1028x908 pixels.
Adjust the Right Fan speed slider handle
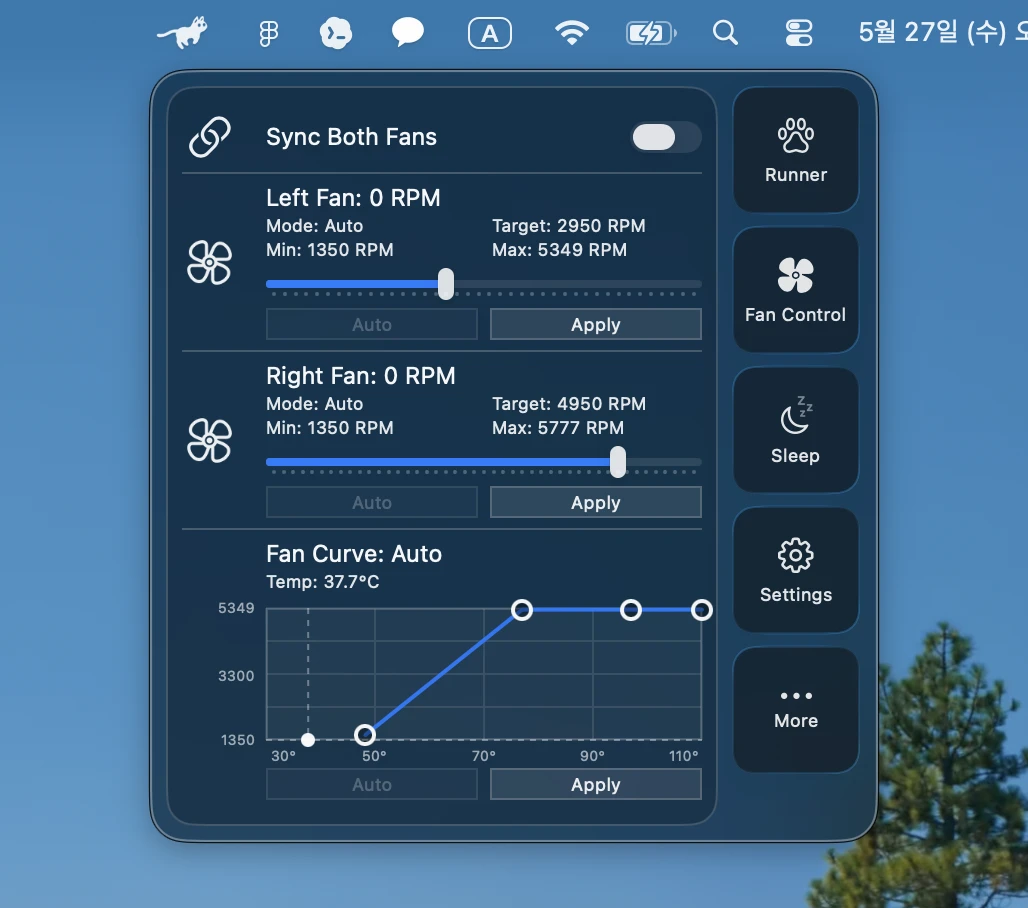click(x=618, y=462)
